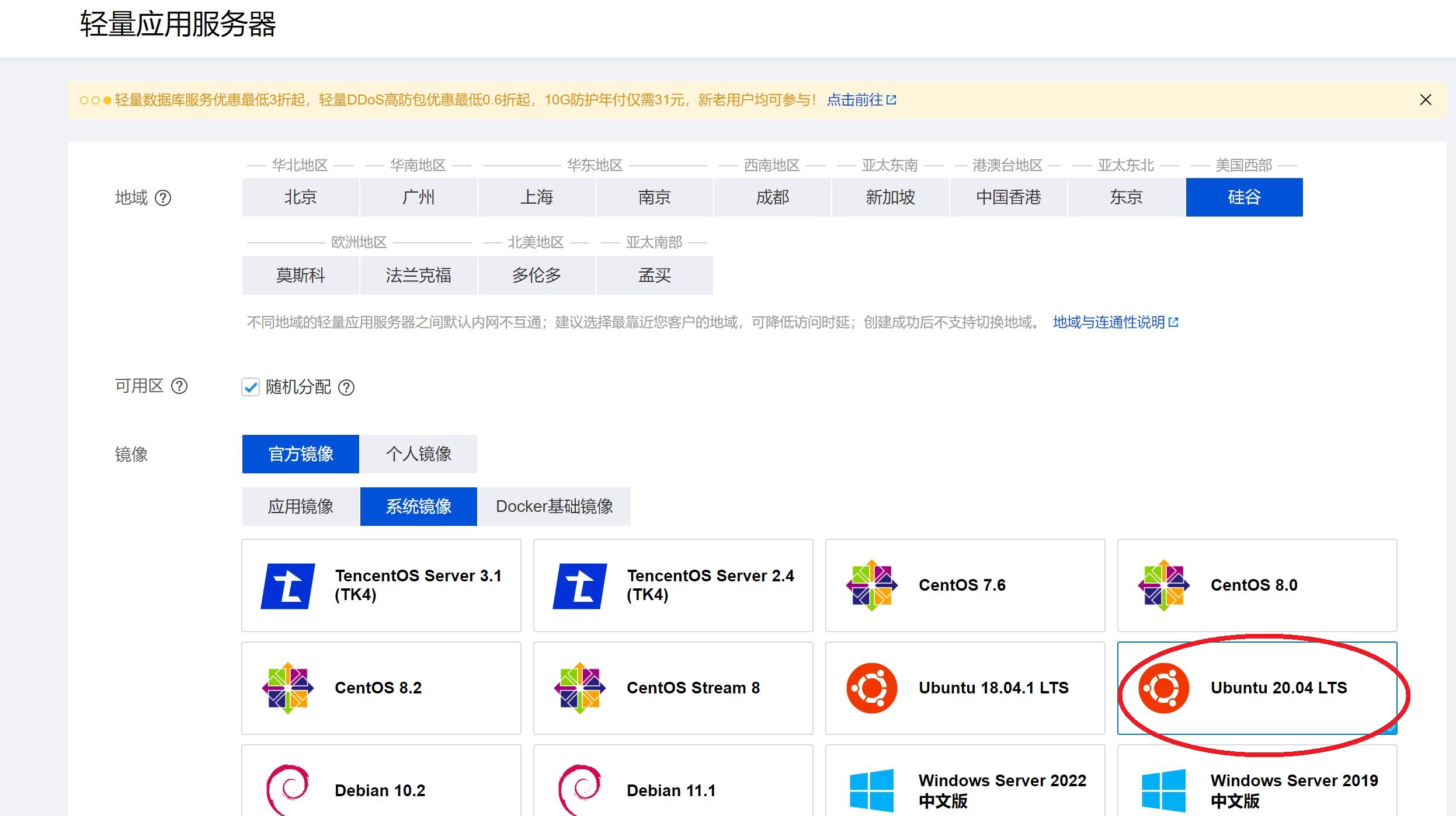This screenshot has height=816, width=1456.
Task: Click the CentOS Stream 8 logo icon
Action: coord(579,688)
